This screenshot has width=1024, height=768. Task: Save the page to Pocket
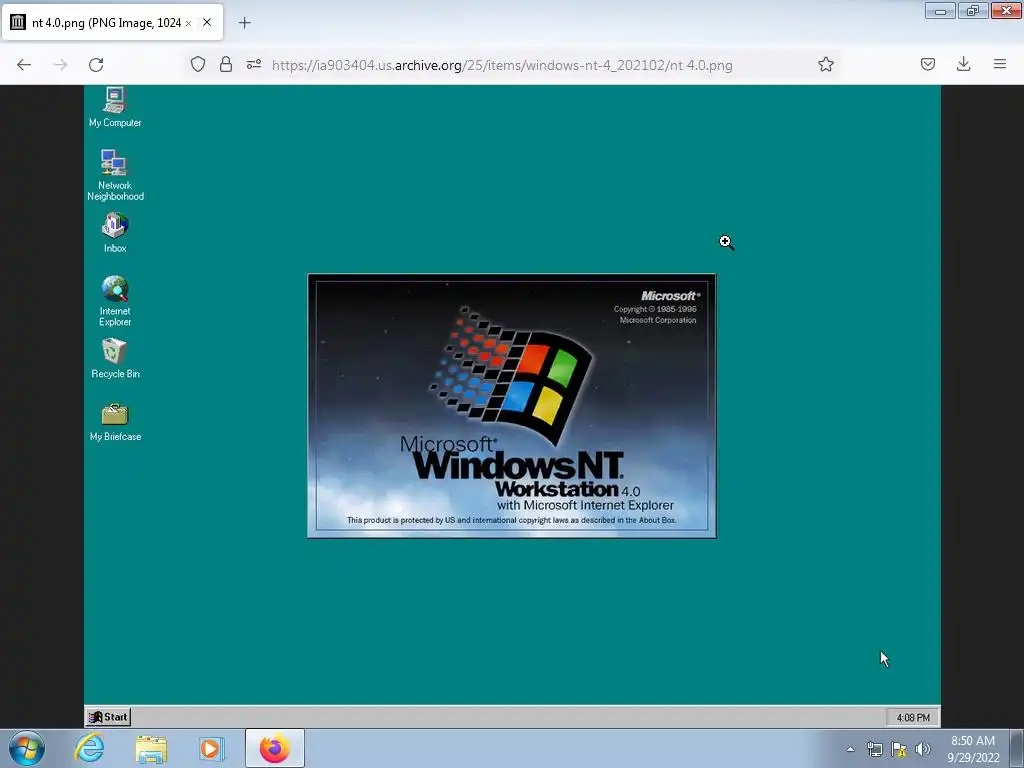927,64
